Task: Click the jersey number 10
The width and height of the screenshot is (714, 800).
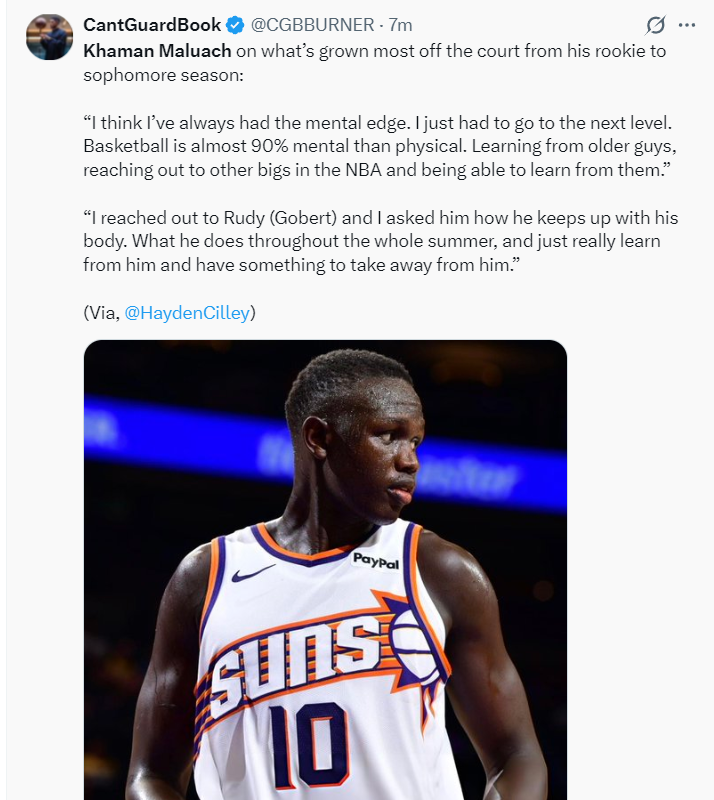Action: 310,742
